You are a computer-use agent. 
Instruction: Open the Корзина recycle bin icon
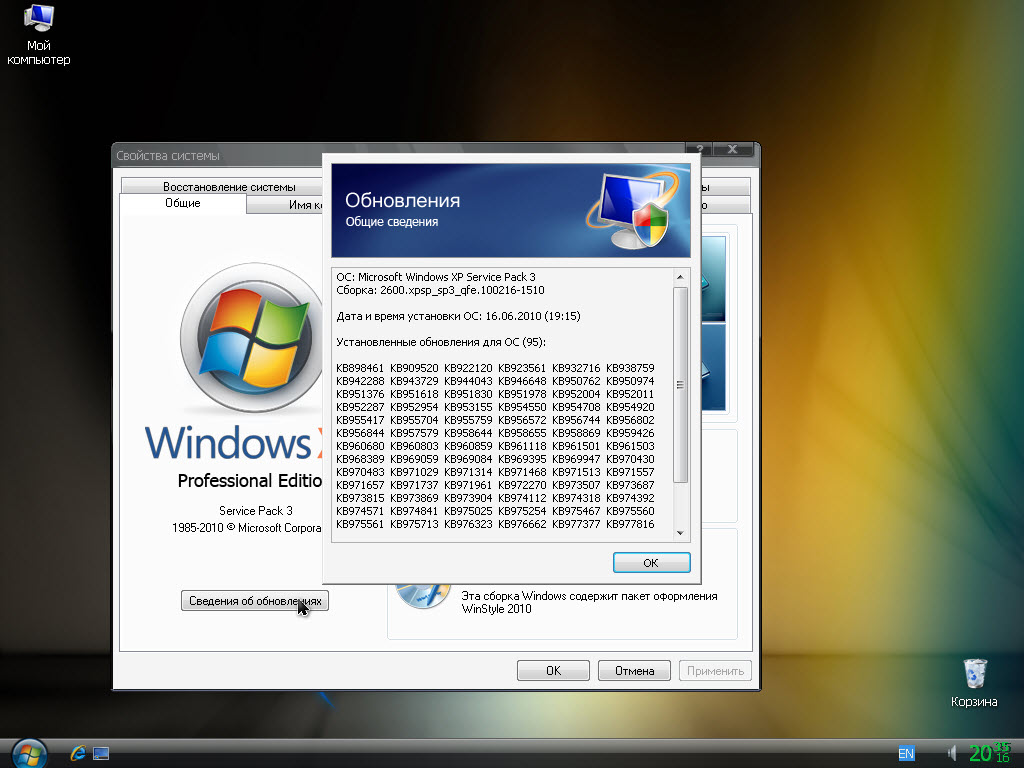click(974, 683)
